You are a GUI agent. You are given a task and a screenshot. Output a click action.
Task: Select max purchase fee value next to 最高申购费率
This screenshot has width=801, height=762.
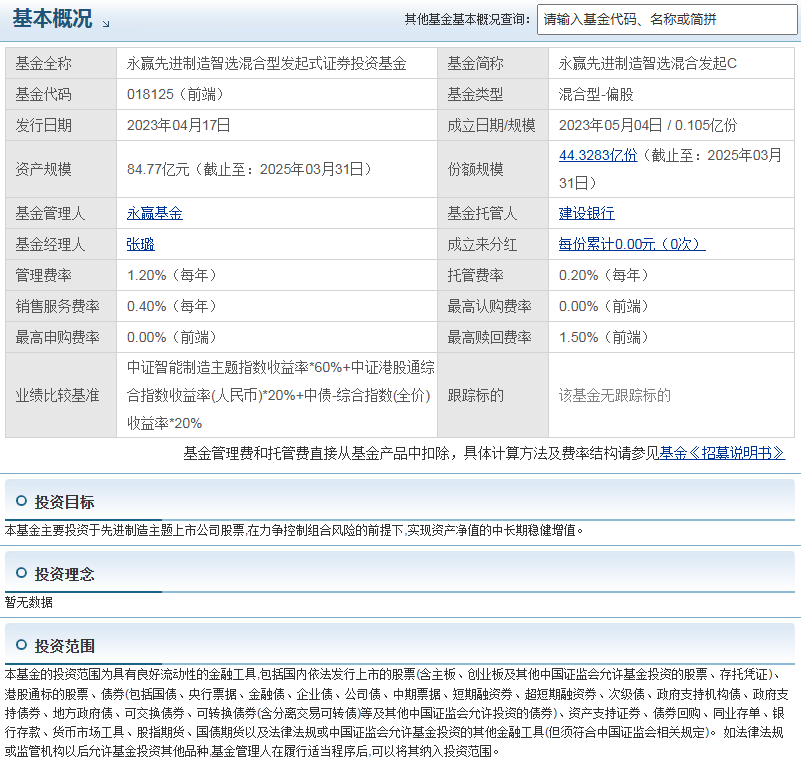click(x=172, y=337)
